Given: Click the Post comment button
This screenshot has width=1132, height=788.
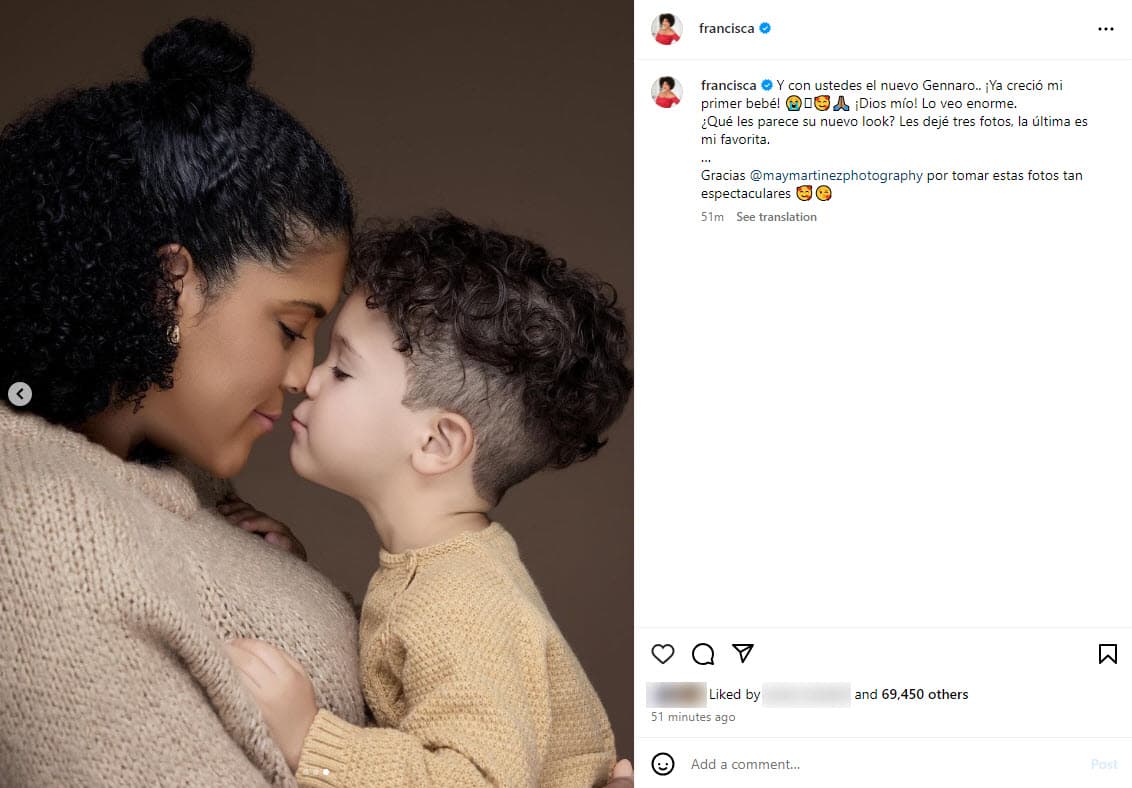Looking at the screenshot, I should (x=1104, y=764).
